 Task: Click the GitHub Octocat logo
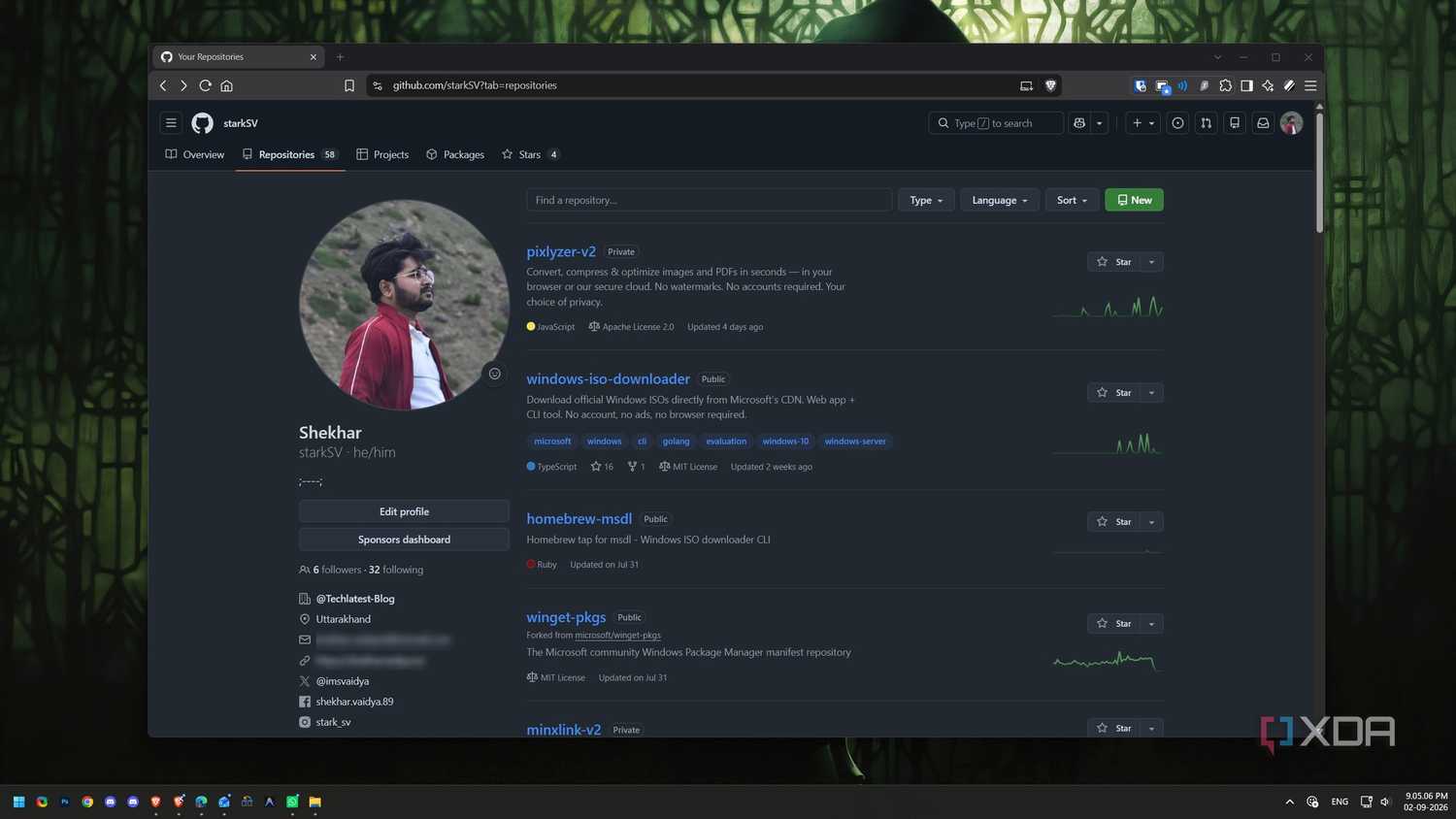coord(202,123)
